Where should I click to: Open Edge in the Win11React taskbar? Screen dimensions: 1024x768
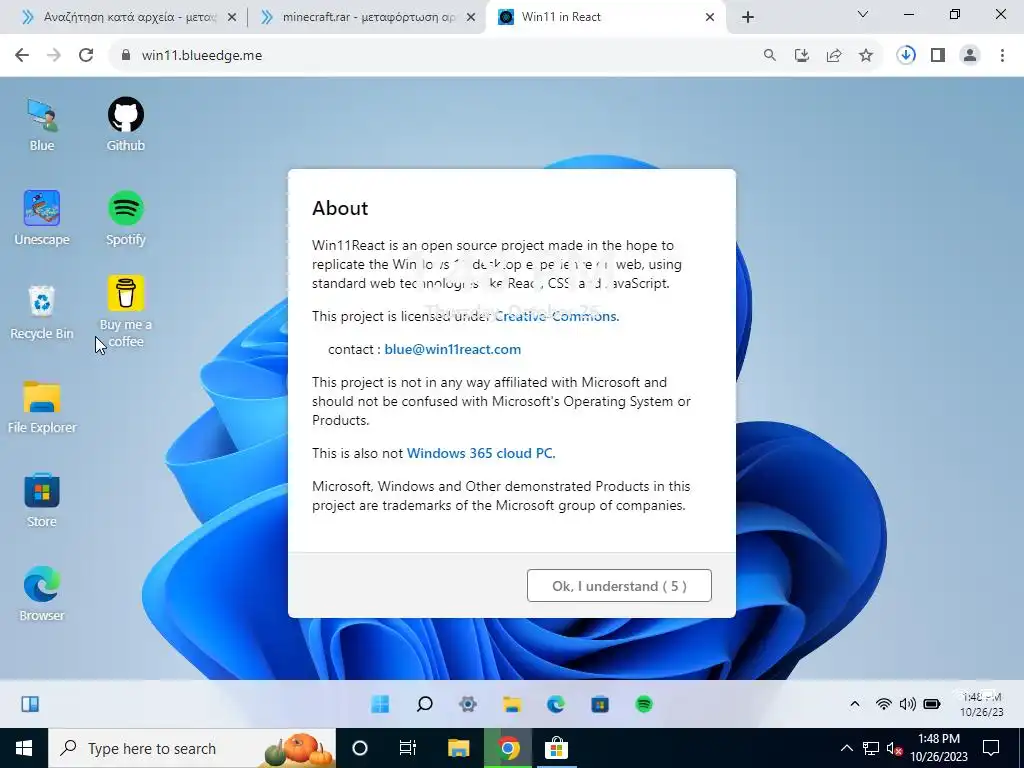point(556,704)
